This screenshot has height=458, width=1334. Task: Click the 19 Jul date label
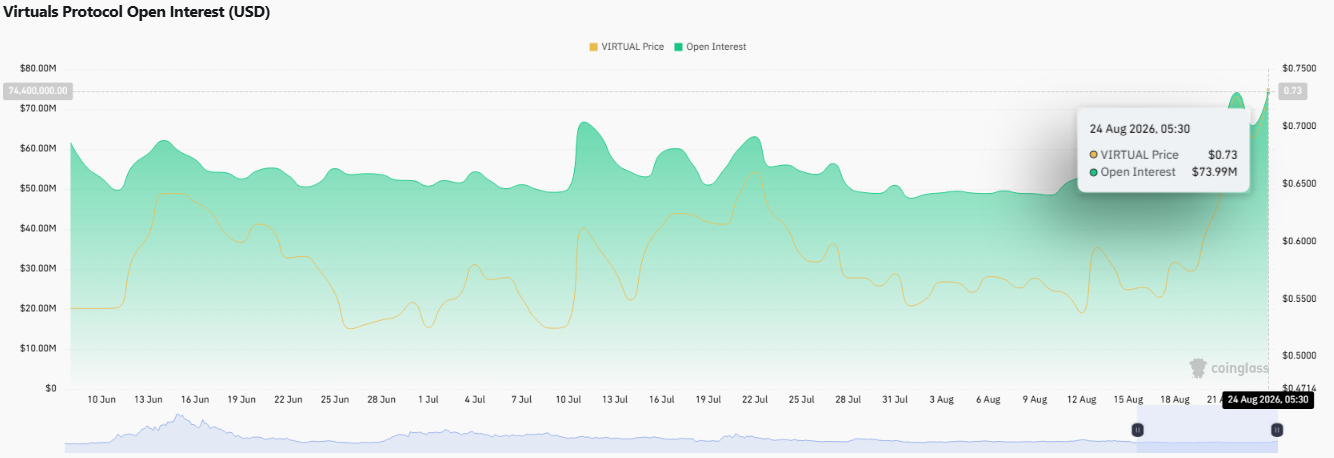pos(708,400)
